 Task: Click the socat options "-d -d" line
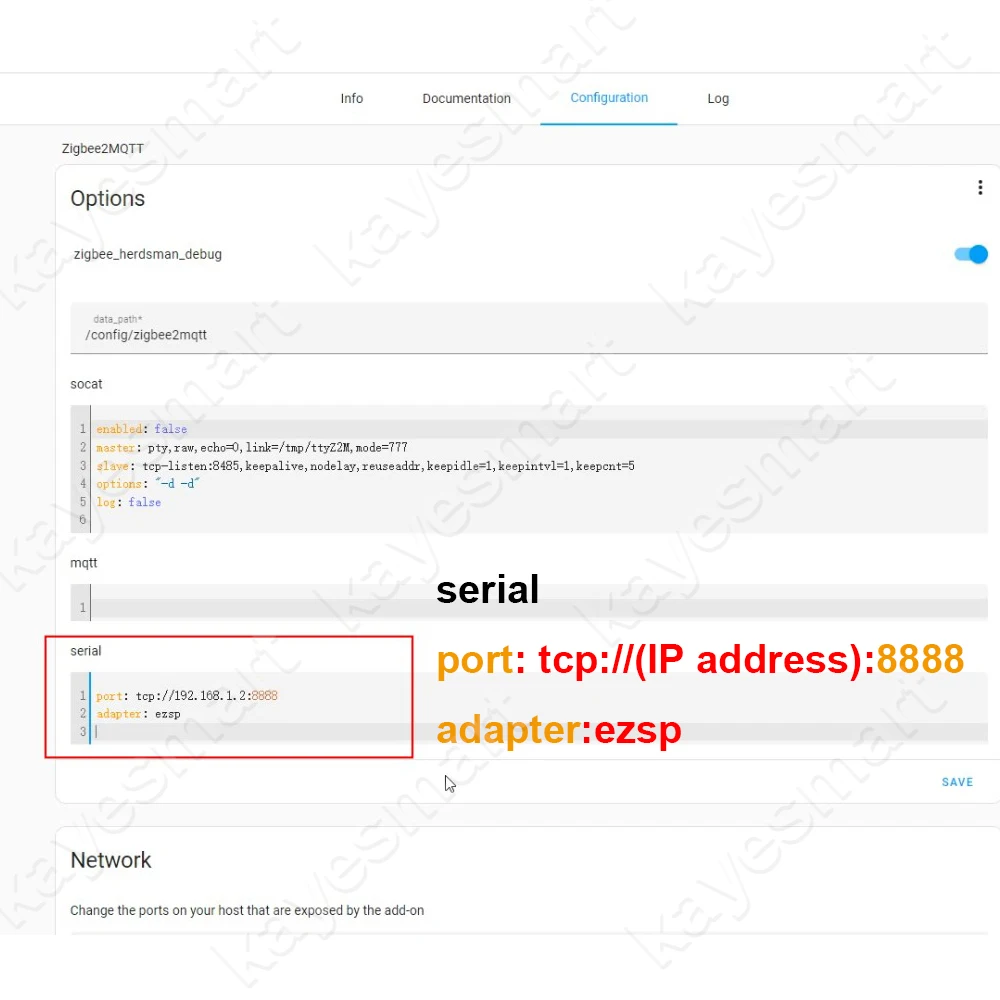(148, 484)
